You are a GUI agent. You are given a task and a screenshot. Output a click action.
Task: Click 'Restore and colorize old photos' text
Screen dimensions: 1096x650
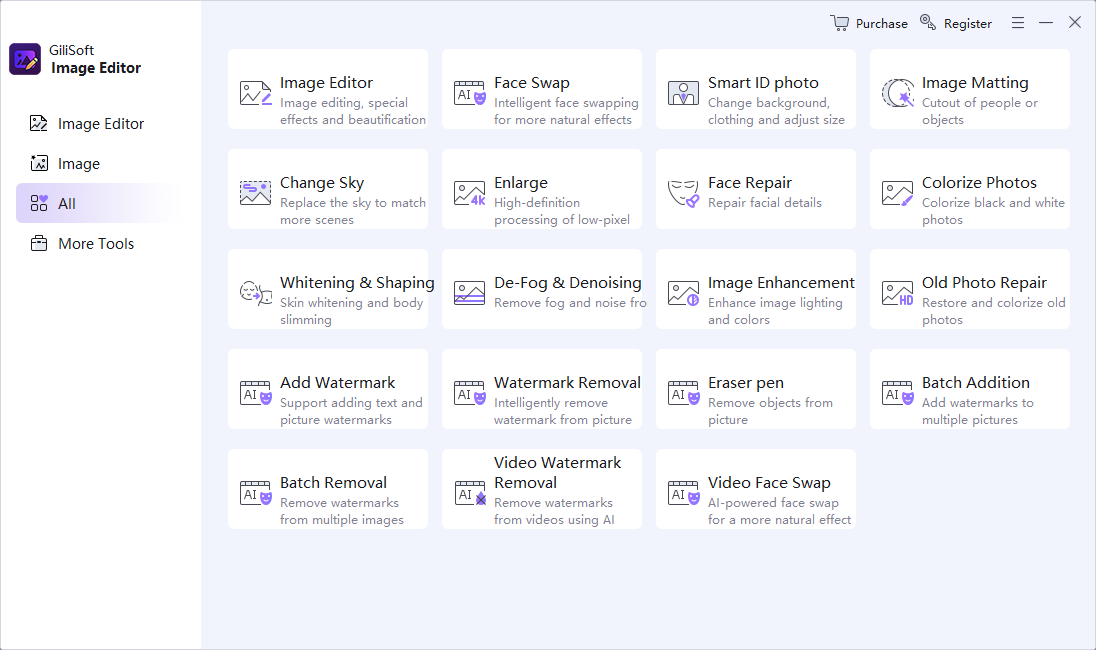click(x=994, y=311)
